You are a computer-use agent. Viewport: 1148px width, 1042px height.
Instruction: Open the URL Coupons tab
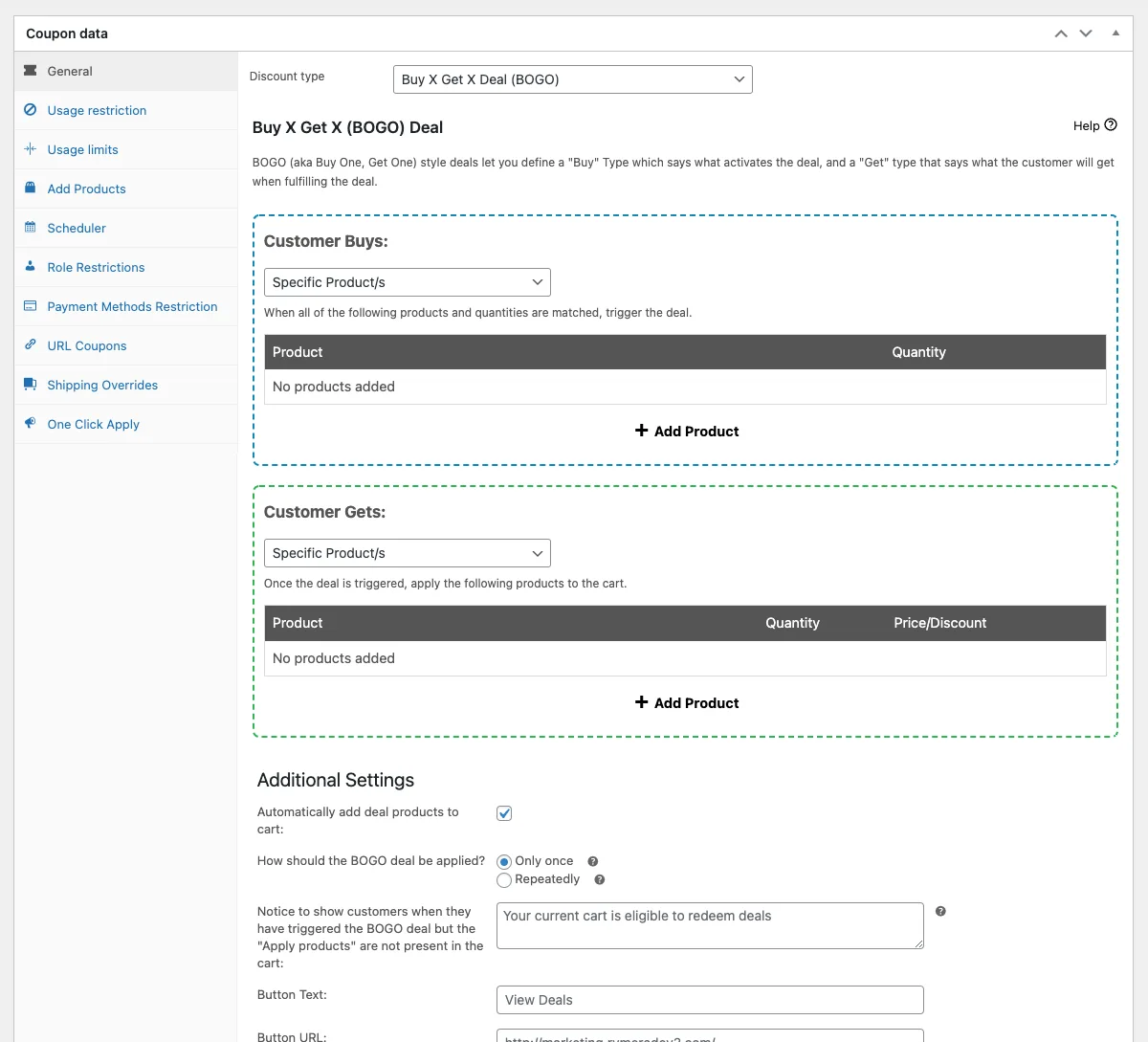tap(125, 345)
